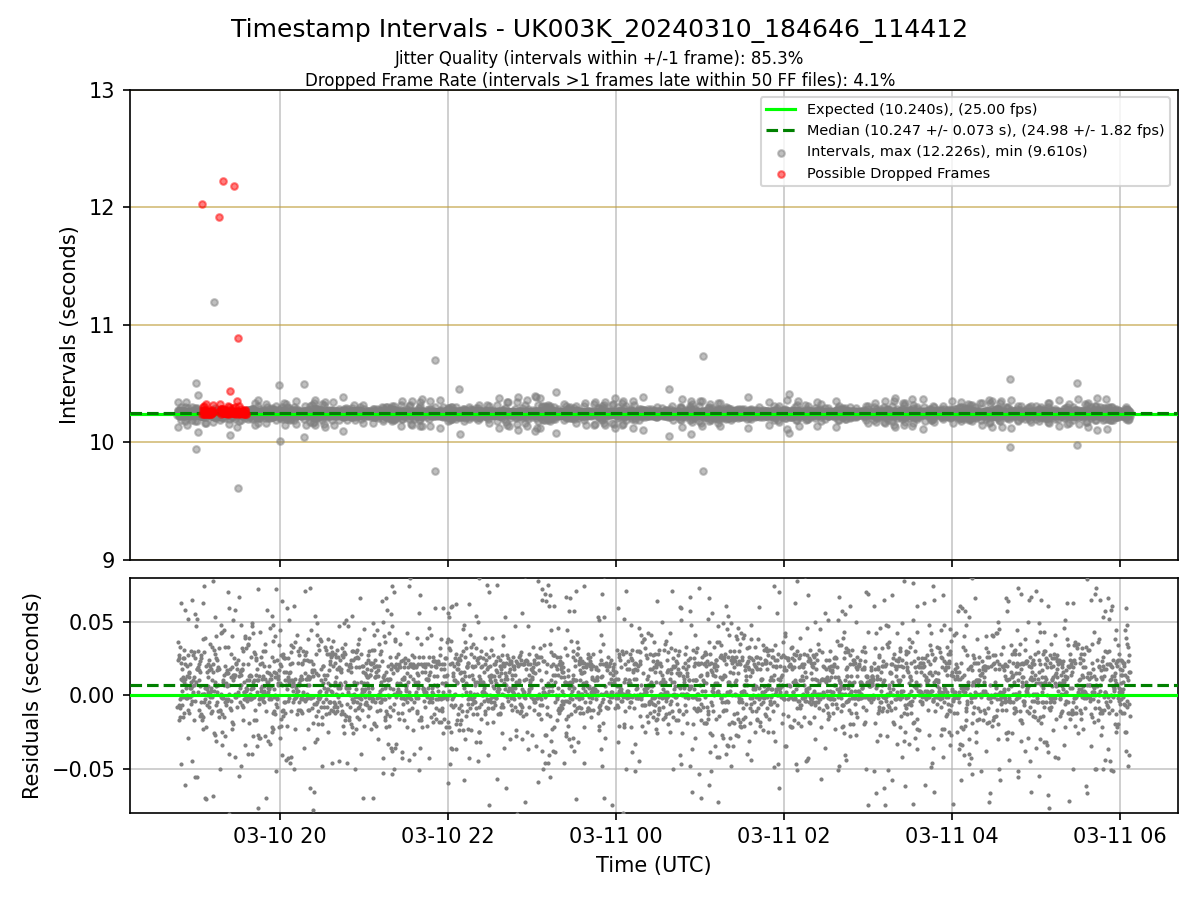The image size is (1200, 900).
Task: Click the solid green line sample in the legend
Action: 781,110
